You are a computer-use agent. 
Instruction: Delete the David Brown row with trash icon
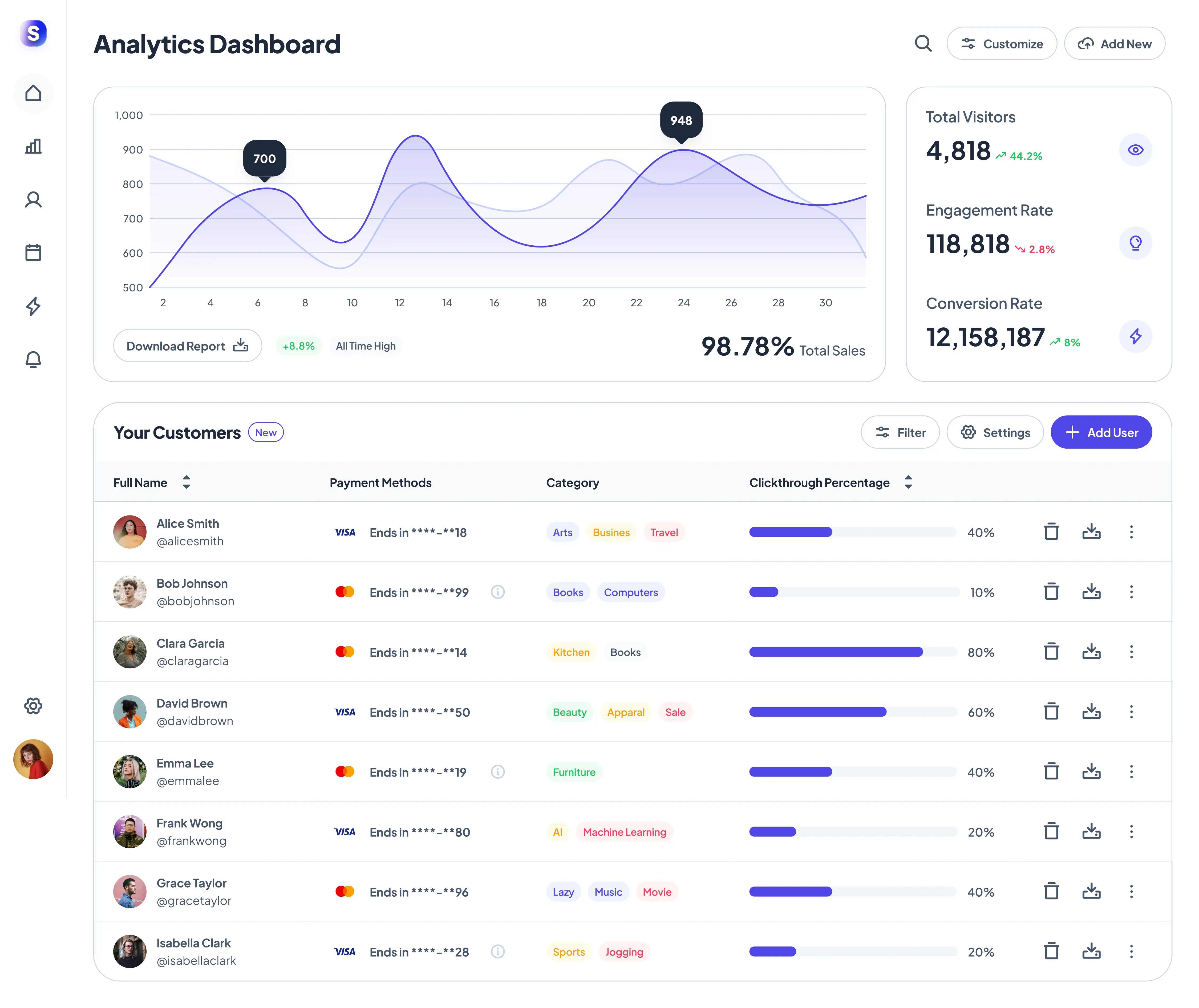coord(1052,712)
